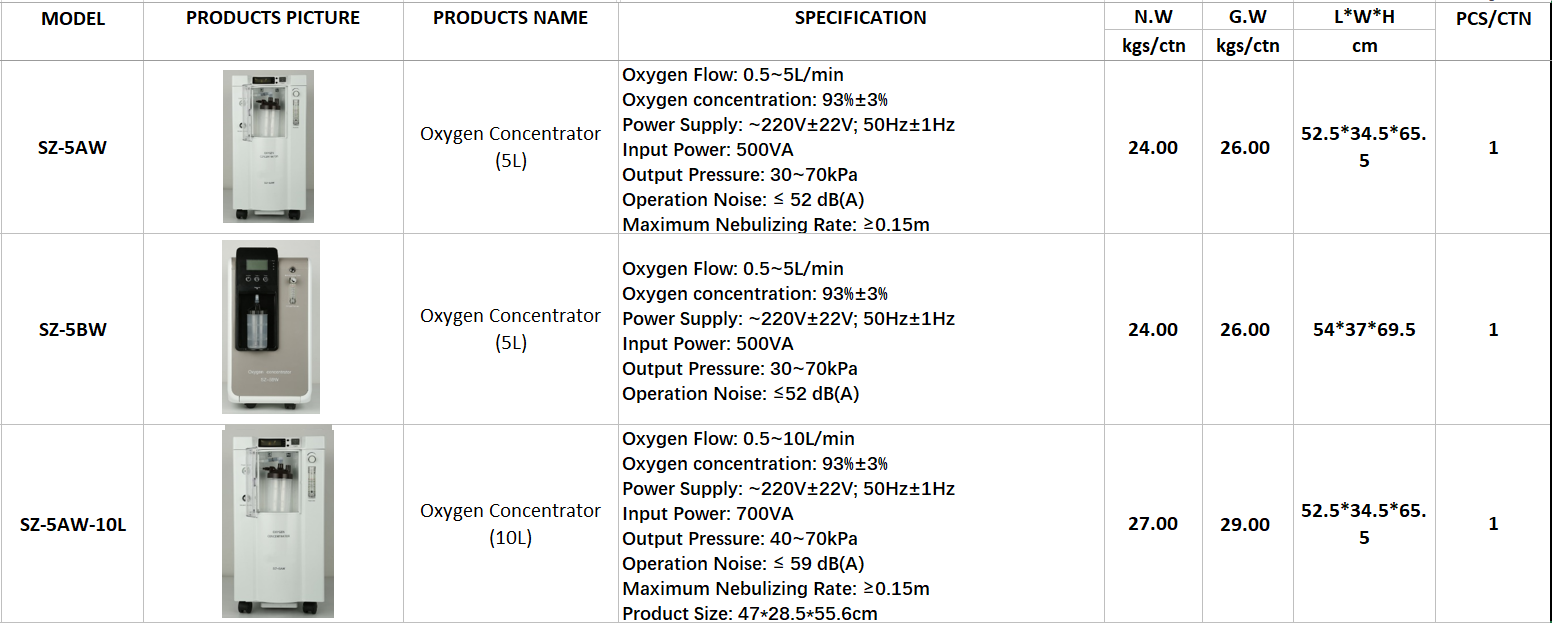The height and width of the screenshot is (623, 1552).
Task: Select the 27.00 net weight cell
Action: [x=1153, y=523]
